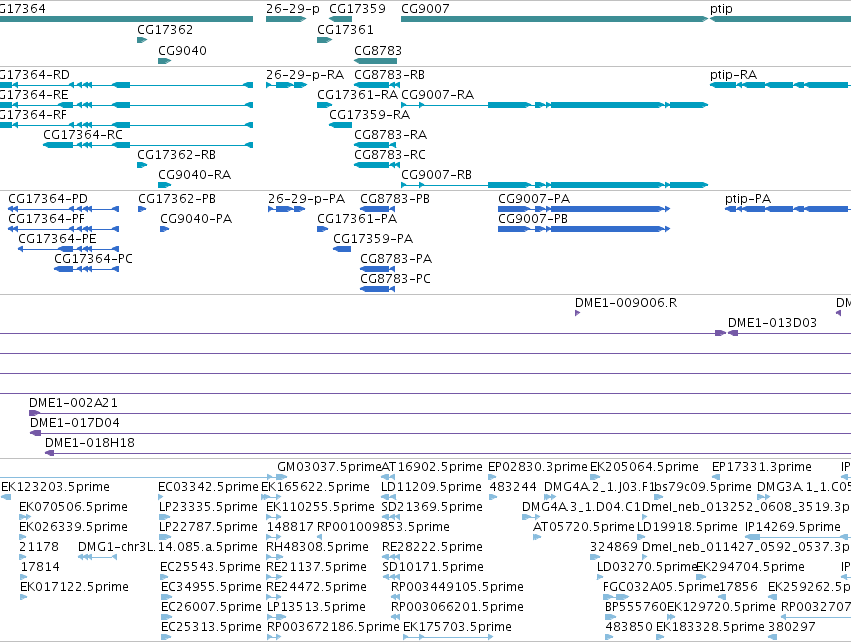Select the CG9040 gene glyph
This screenshot has width=851, height=642.
click(x=164, y=61)
